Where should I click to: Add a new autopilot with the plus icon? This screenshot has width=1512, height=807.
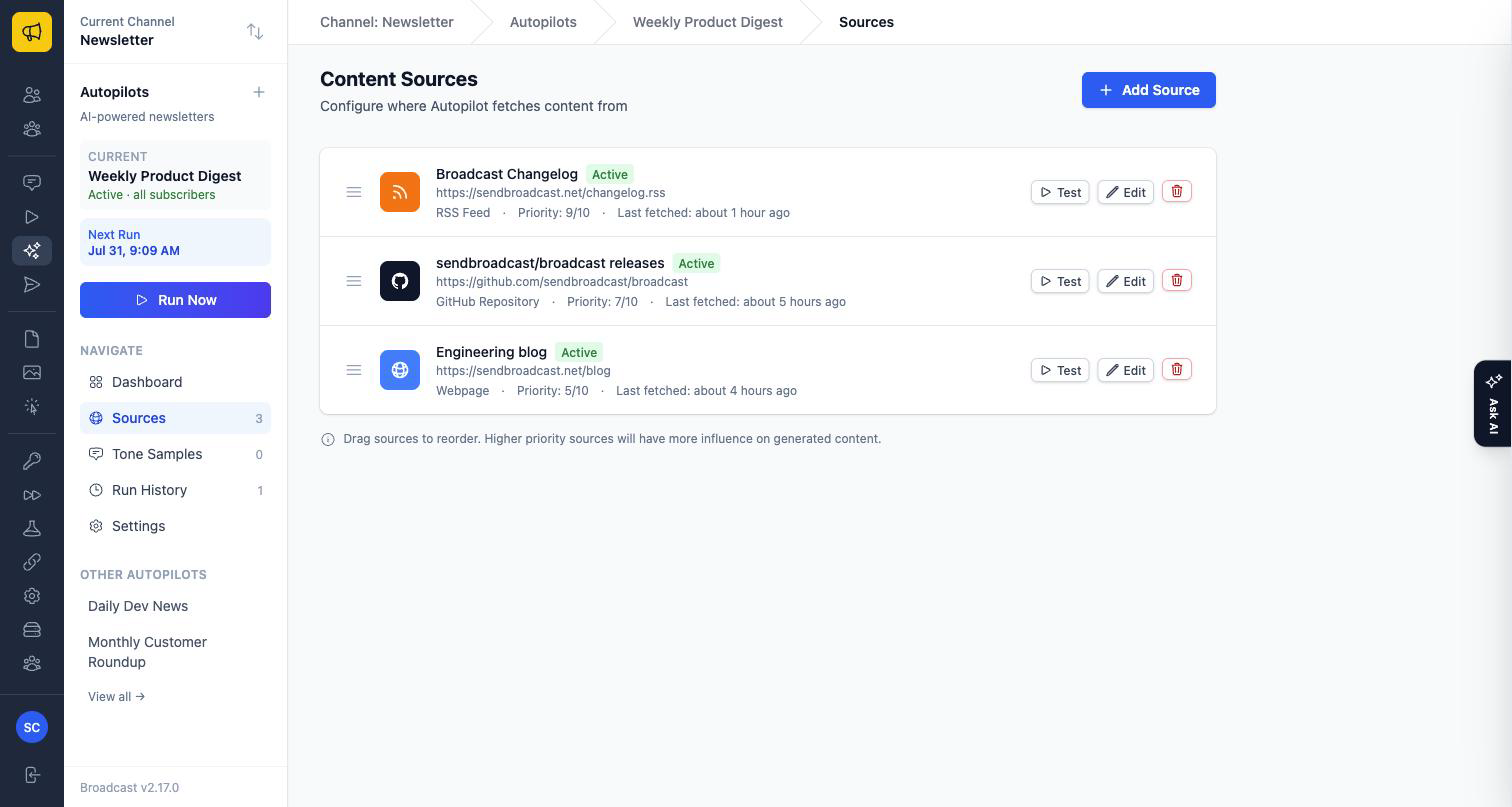coord(259,92)
